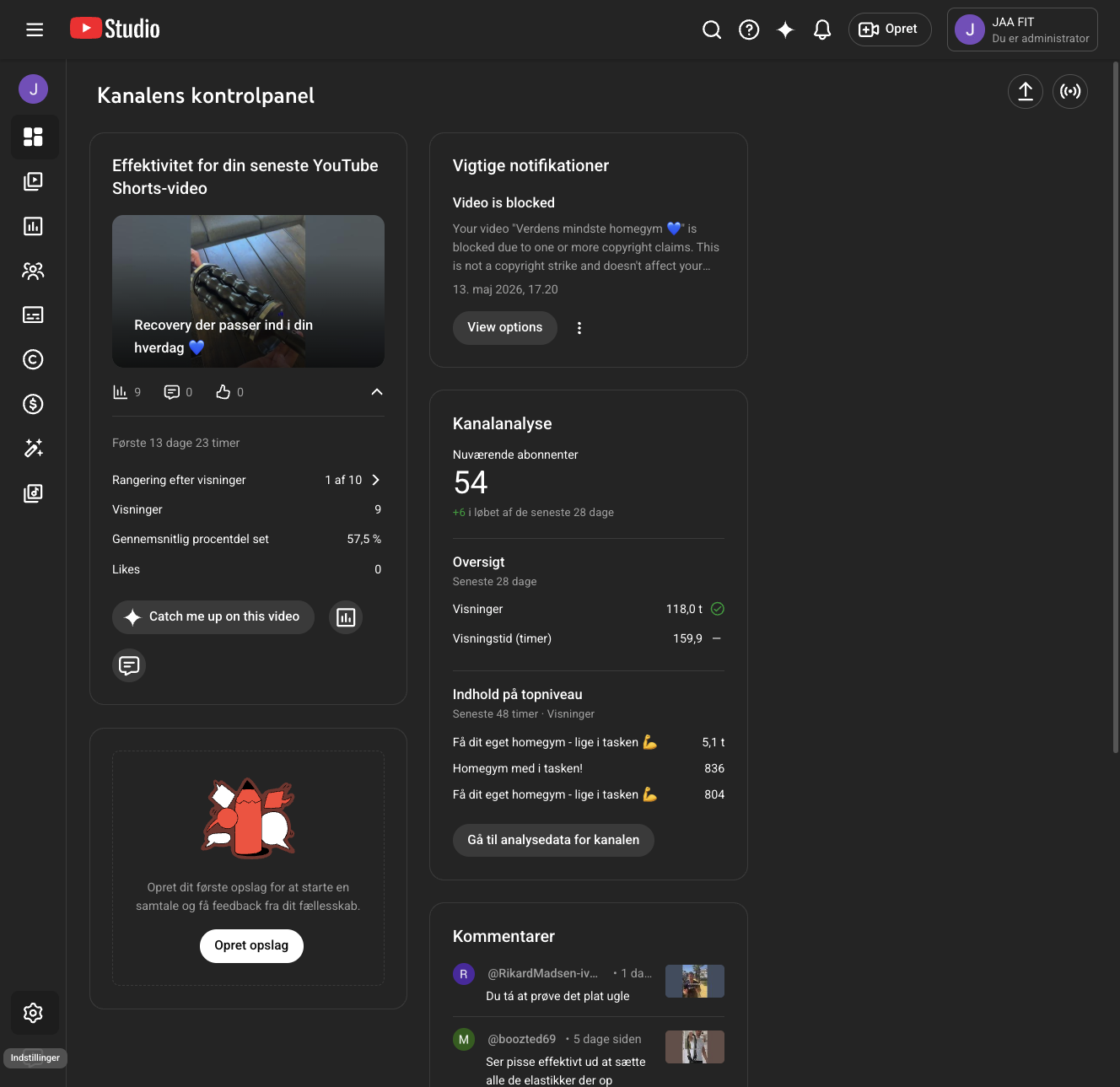Open the search icon in header
This screenshot has width=1120, height=1087.
(712, 30)
